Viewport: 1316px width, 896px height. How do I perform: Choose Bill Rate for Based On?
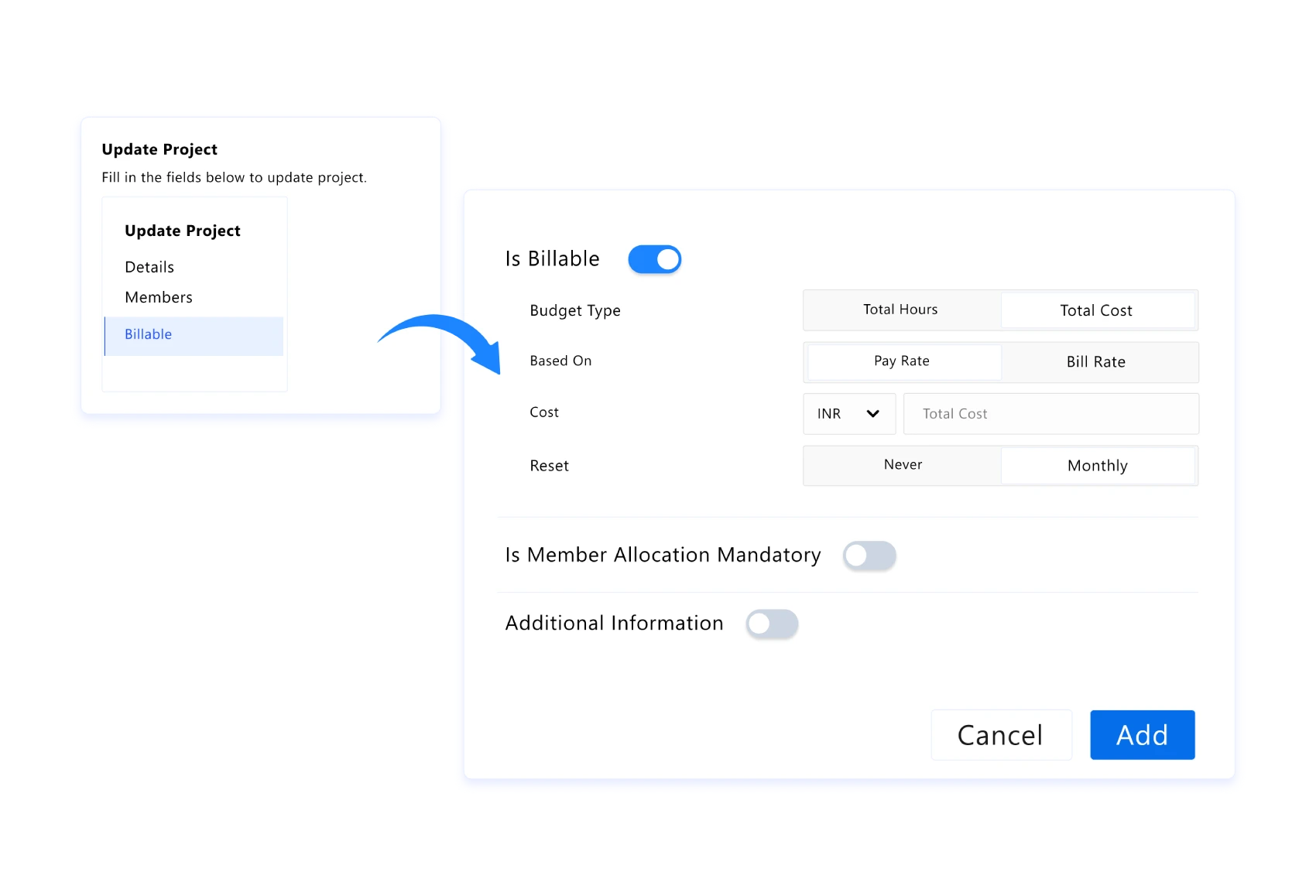coord(1097,362)
